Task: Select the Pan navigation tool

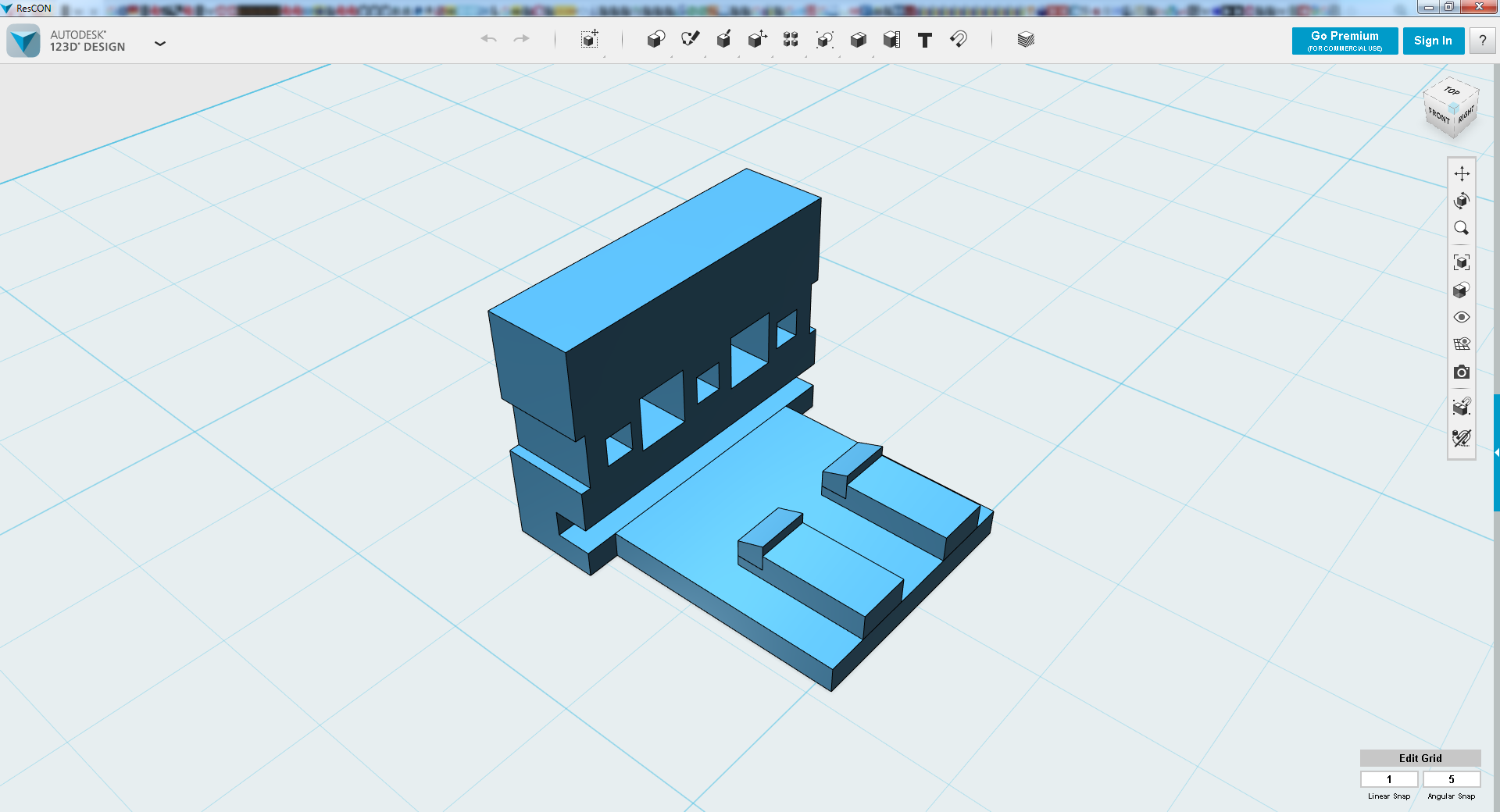Action: point(1462,173)
